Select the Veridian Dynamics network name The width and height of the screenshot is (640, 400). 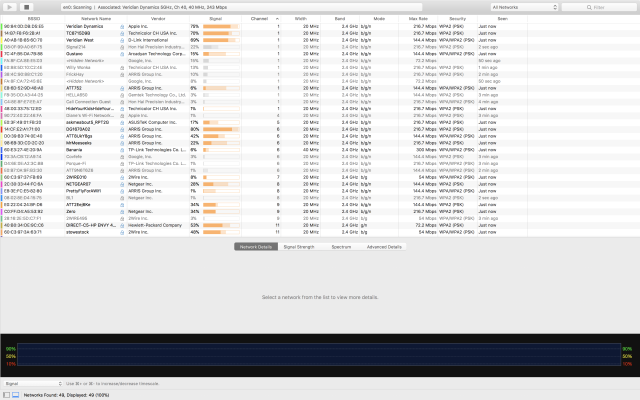click(84, 27)
